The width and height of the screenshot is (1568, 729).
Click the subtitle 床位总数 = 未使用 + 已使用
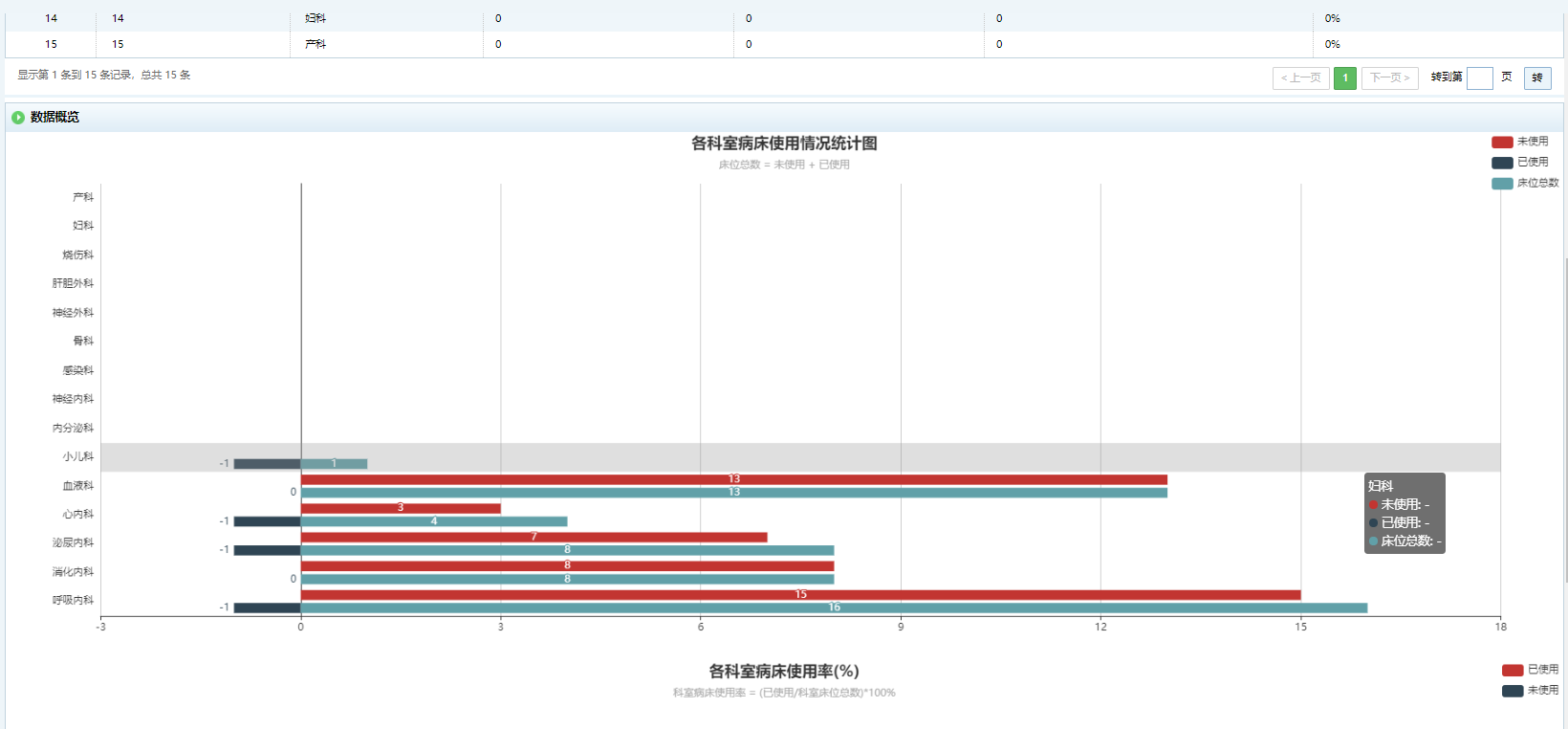click(x=784, y=165)
